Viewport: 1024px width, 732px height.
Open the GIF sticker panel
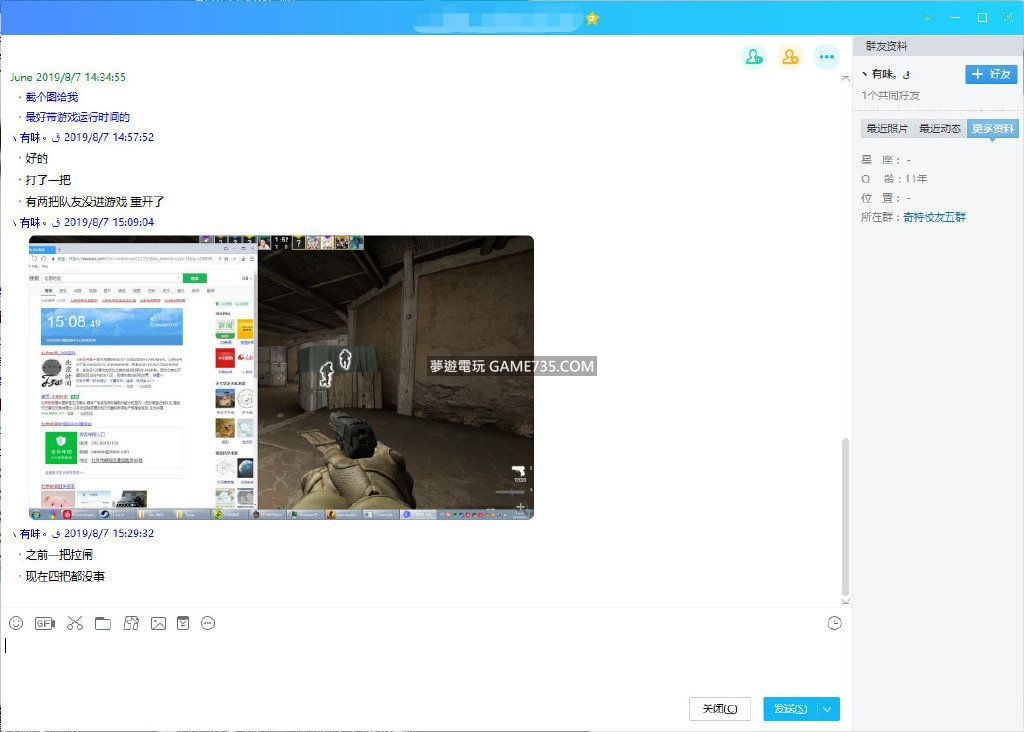pos(45,623)
